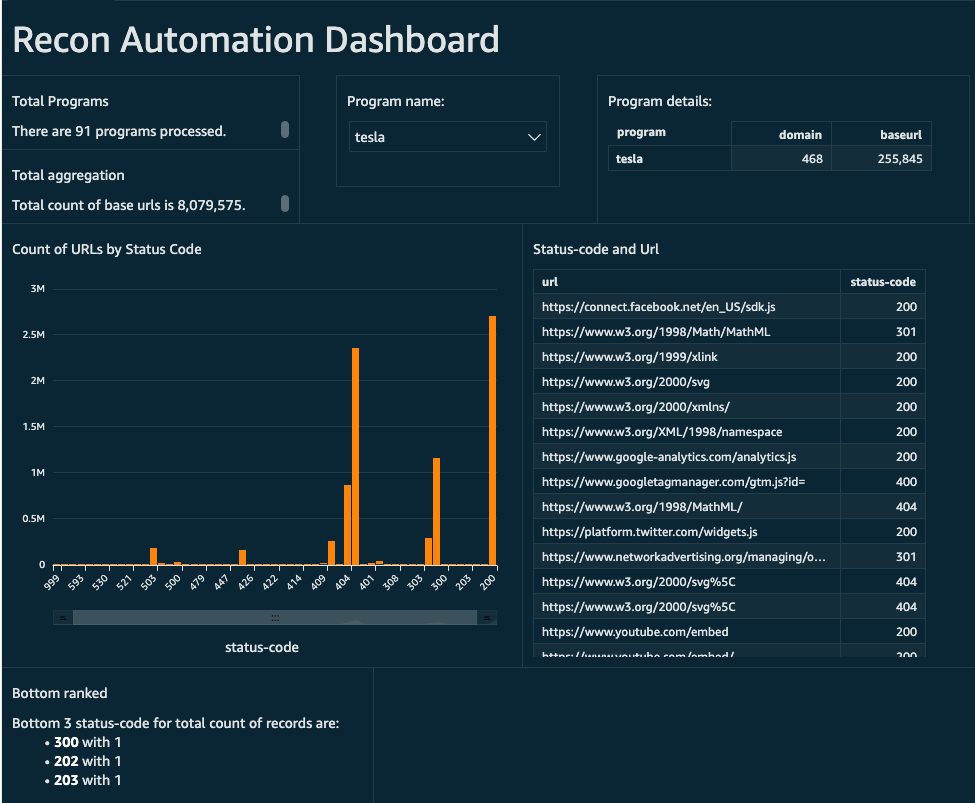Select the tallest bar for status 200
Viewport: 975px width, 803px height.
492,440
